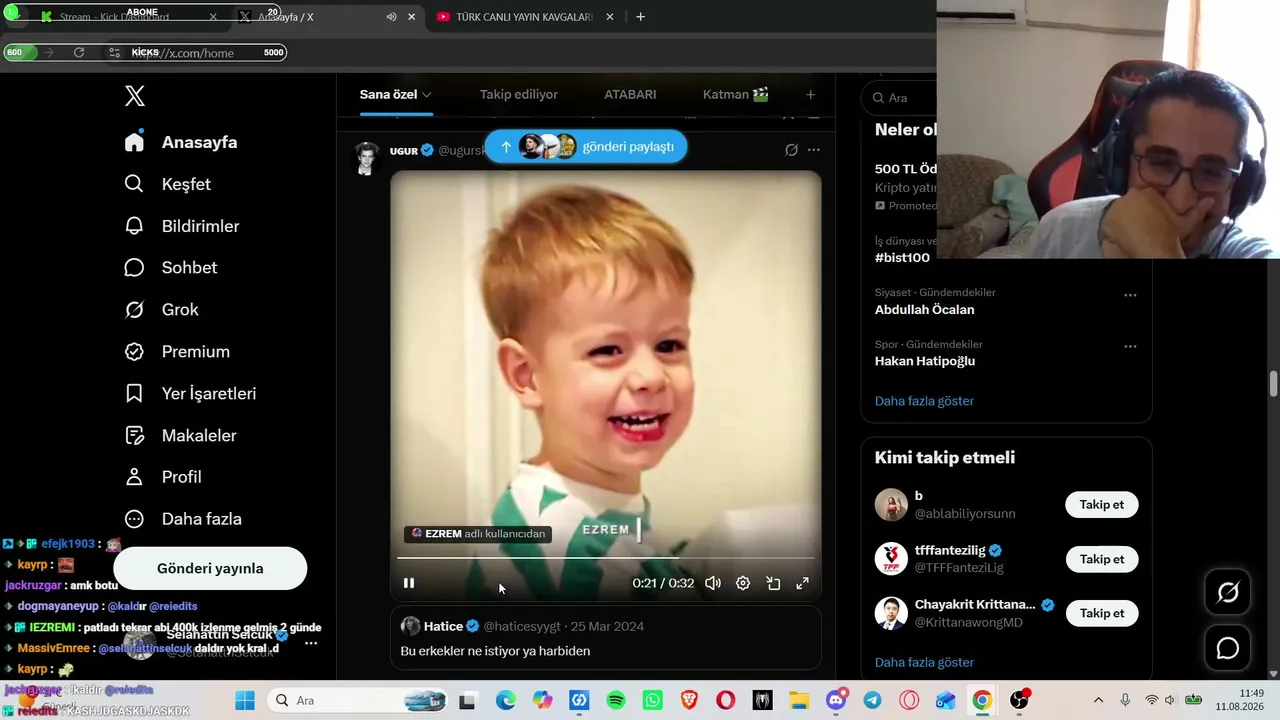Reload the page in Chrome
This screenshot has height=720, width=1280.
coord(79,52)
